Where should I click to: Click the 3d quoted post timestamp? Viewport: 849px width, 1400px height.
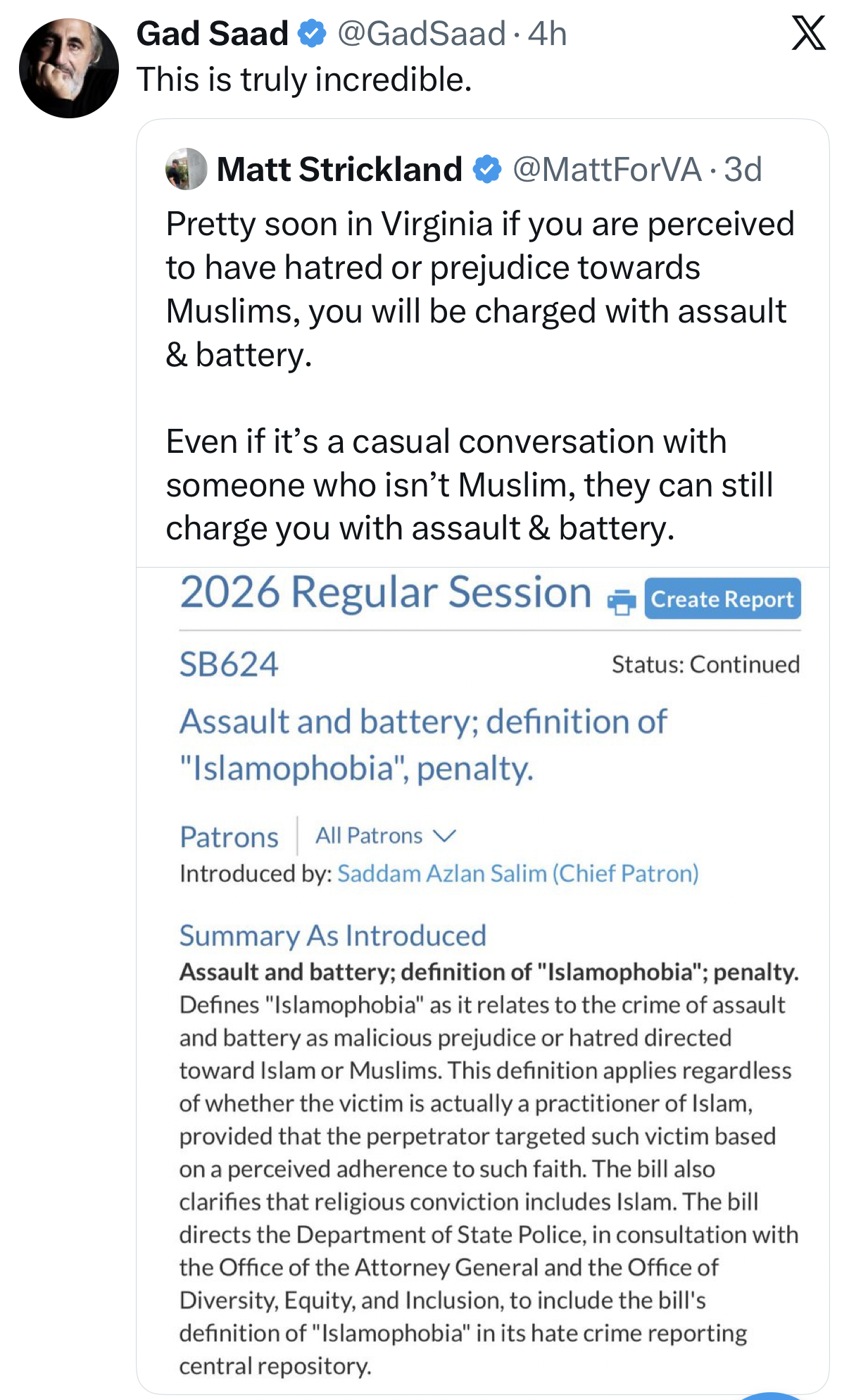743,170
